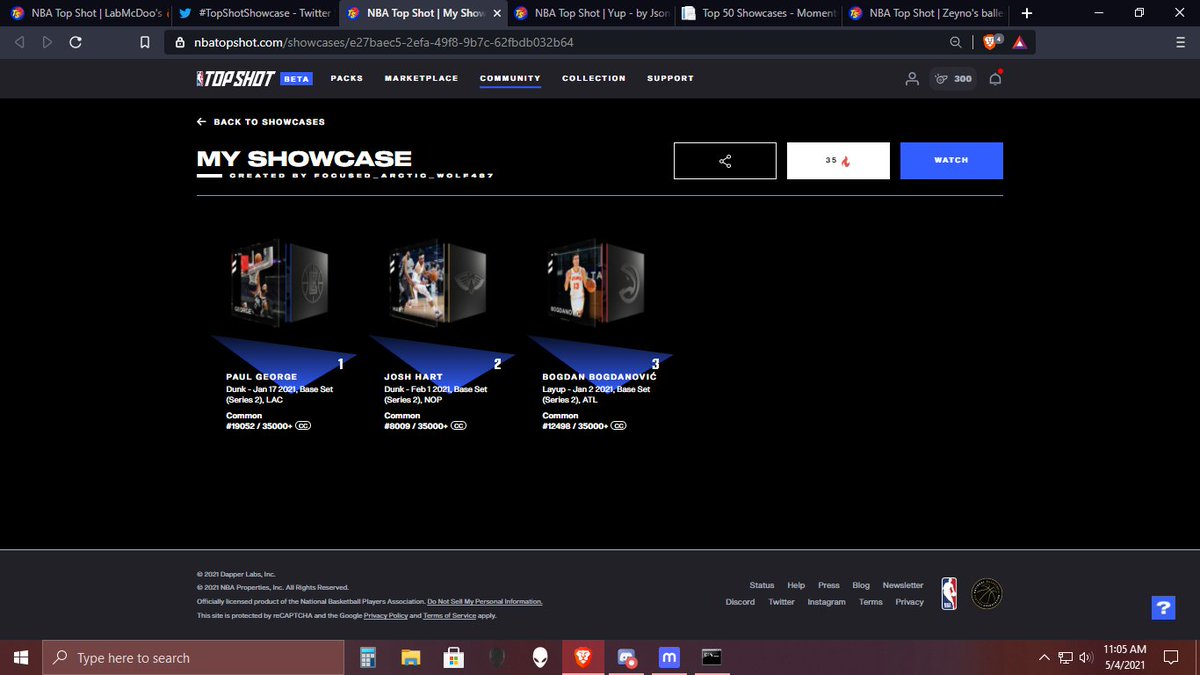The height and width of the screenshot is (675, 1200).
Task: Click the JOSH HART player name
Action: pyautogui.click(x=412, y=377)
